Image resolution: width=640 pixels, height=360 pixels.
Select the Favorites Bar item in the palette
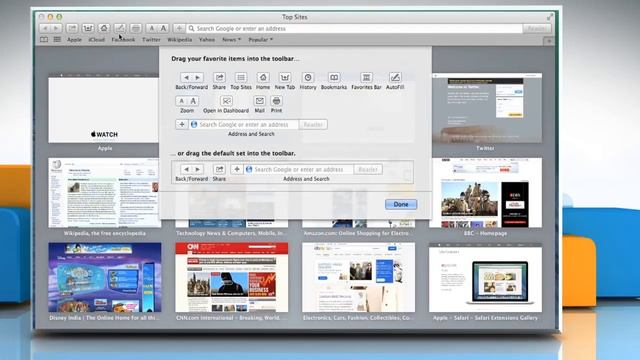pyautogui.click(x=366, y=81)
